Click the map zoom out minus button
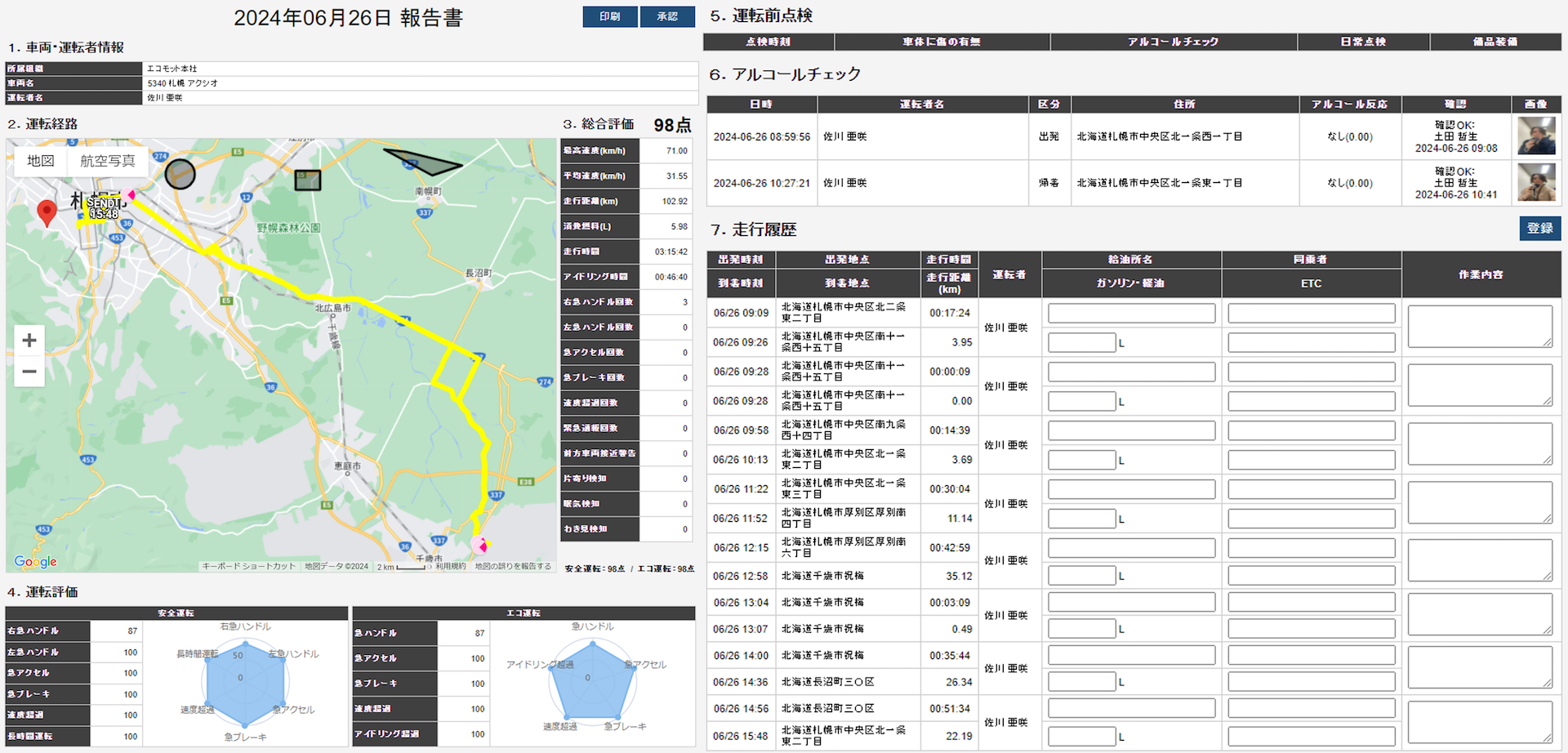This screenshot has height=753, width=1568. pos(29,372)
